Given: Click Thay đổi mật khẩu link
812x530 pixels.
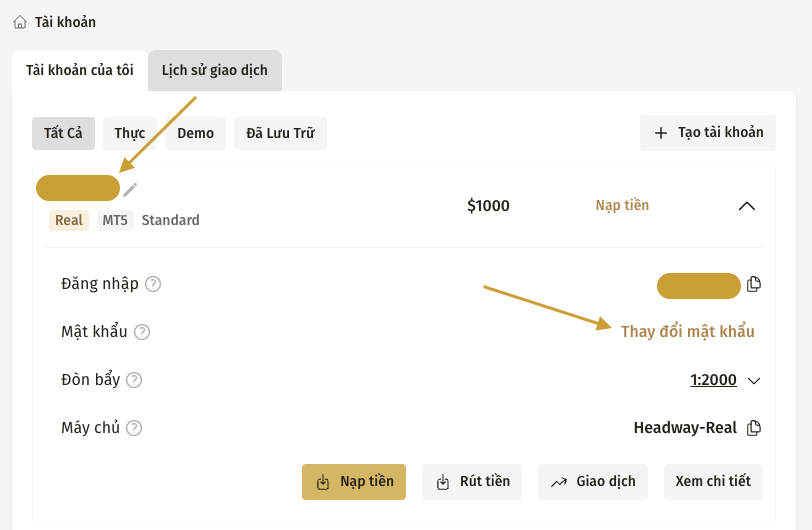Looking at the screenshot, I should coord(687,332).
